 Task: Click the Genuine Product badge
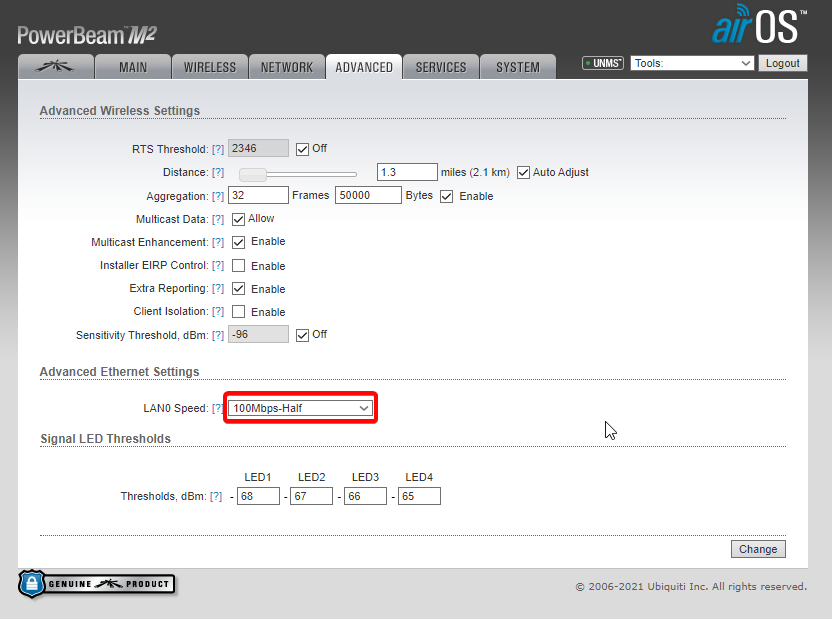[x=97, y=584]
